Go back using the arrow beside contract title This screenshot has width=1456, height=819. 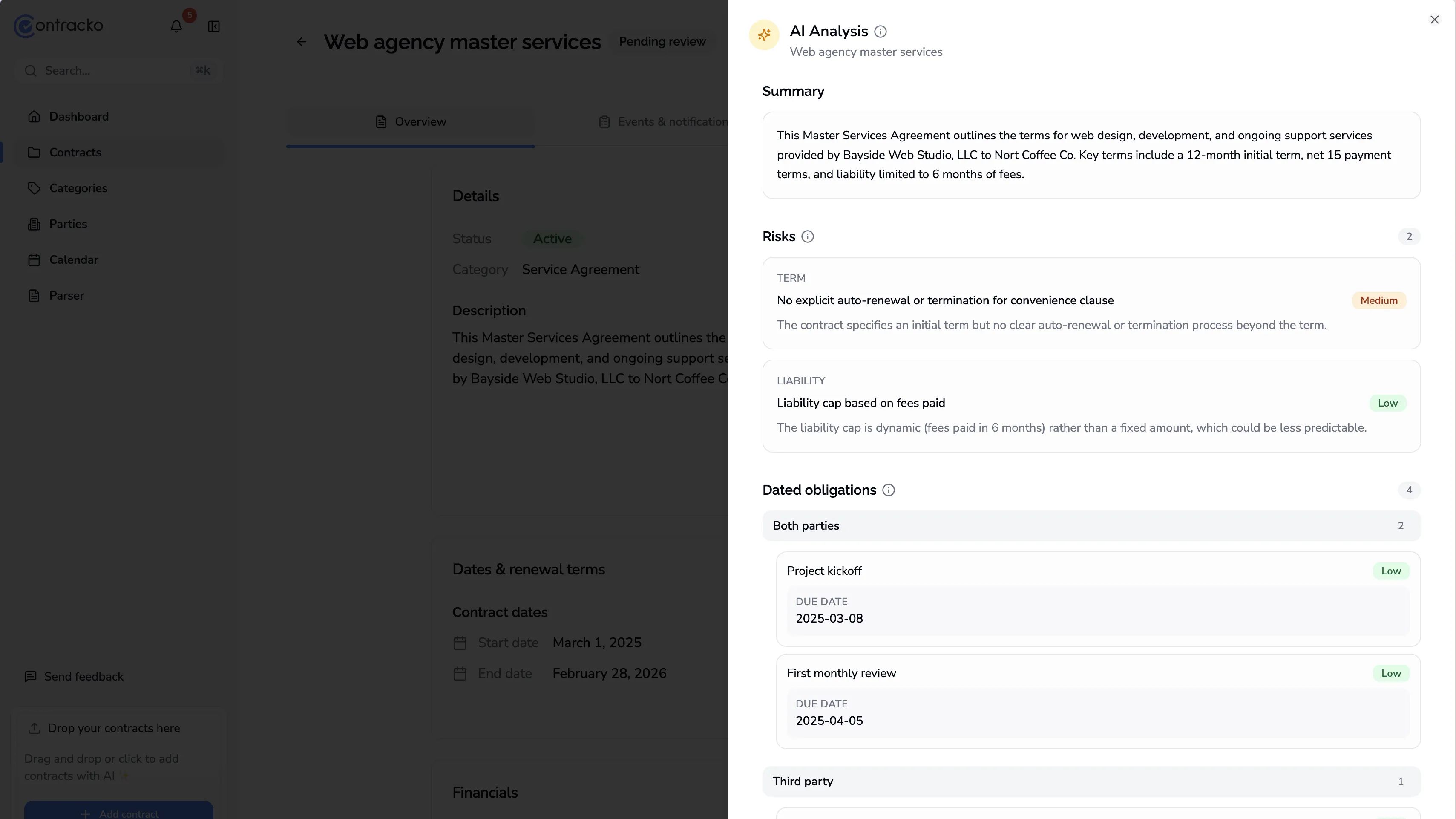coord(302,42)
